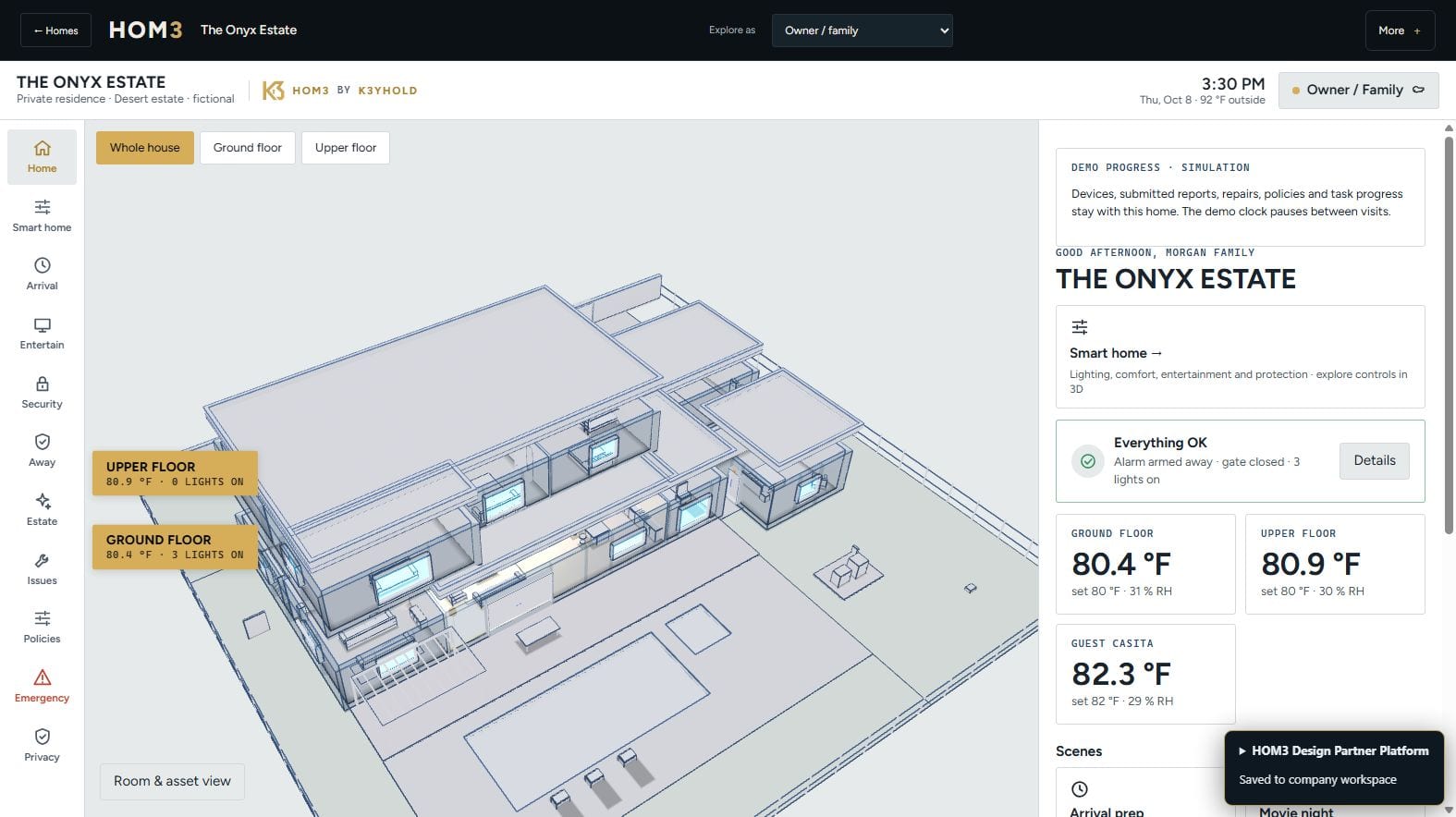Open the Home sidebar section
Image resolution: width=1456 pixels, height=817 pixels.
coord(42,156)
